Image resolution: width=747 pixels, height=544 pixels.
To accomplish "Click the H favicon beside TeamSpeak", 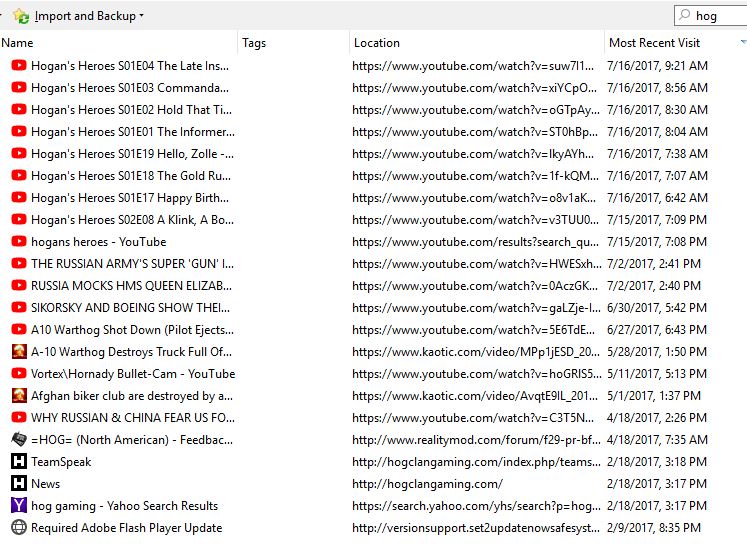I will pos(19,461).
